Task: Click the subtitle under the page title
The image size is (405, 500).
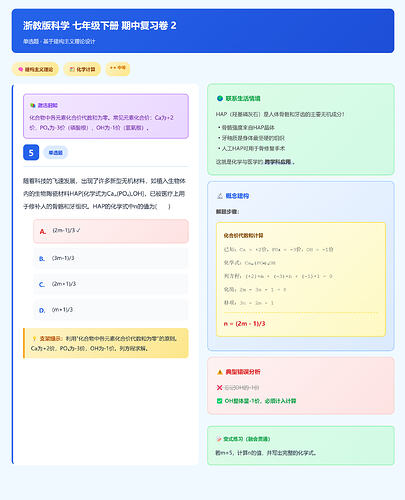Action: [x=59, y=42]
